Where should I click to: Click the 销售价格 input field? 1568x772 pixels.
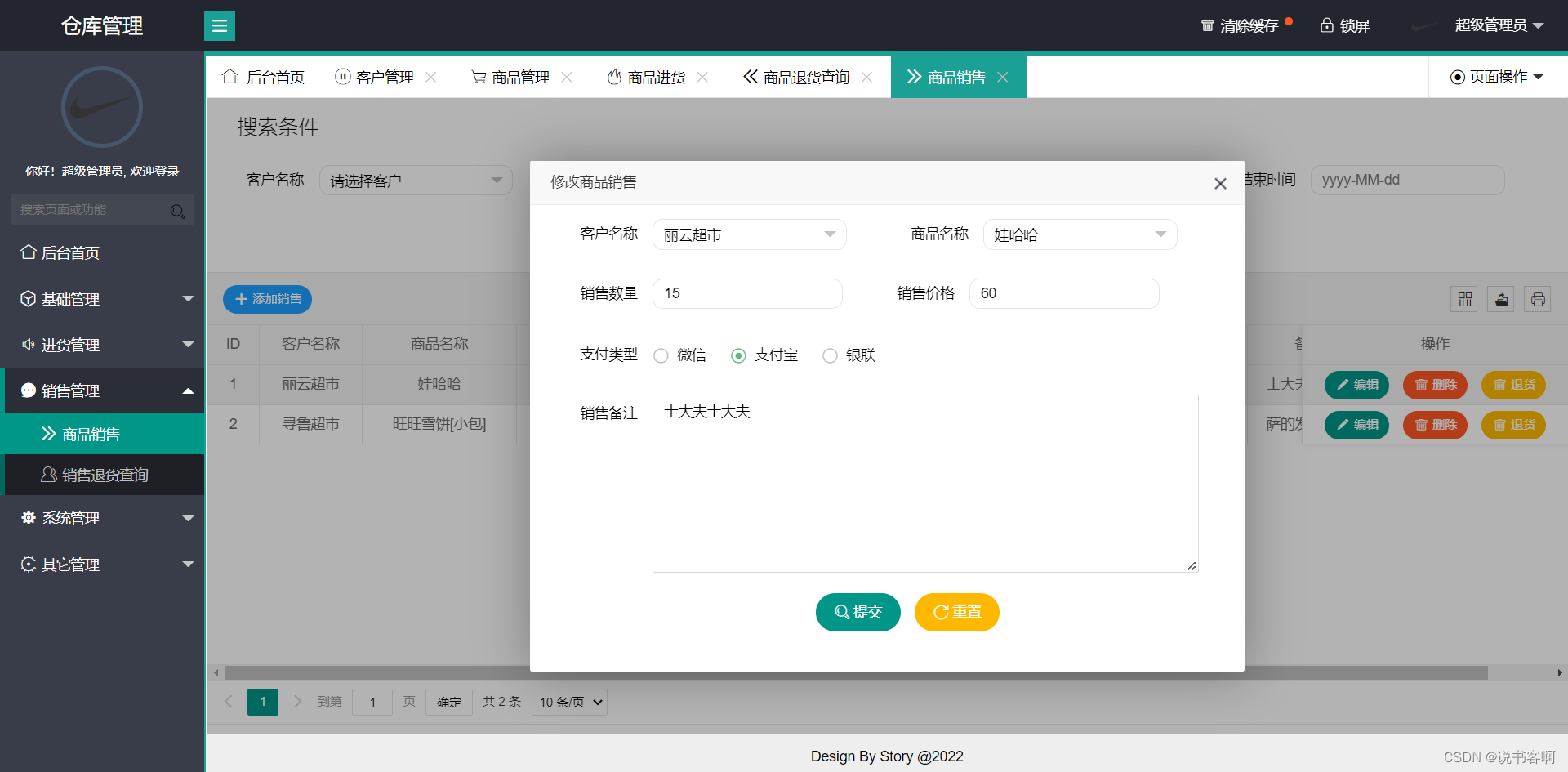pos(1064,293)
